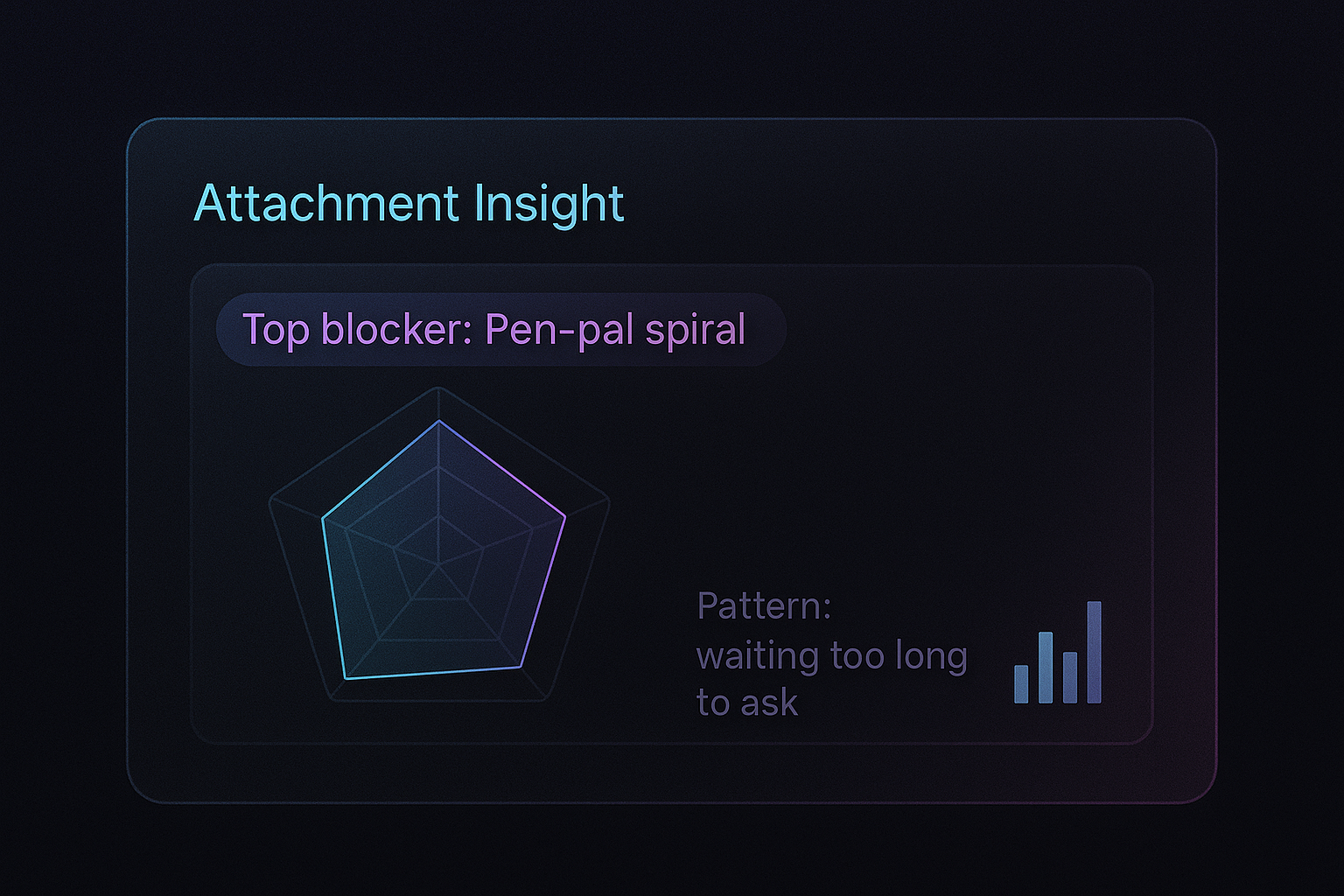
Task: Click the Pattern: label
Action: (x=763, y=606)
